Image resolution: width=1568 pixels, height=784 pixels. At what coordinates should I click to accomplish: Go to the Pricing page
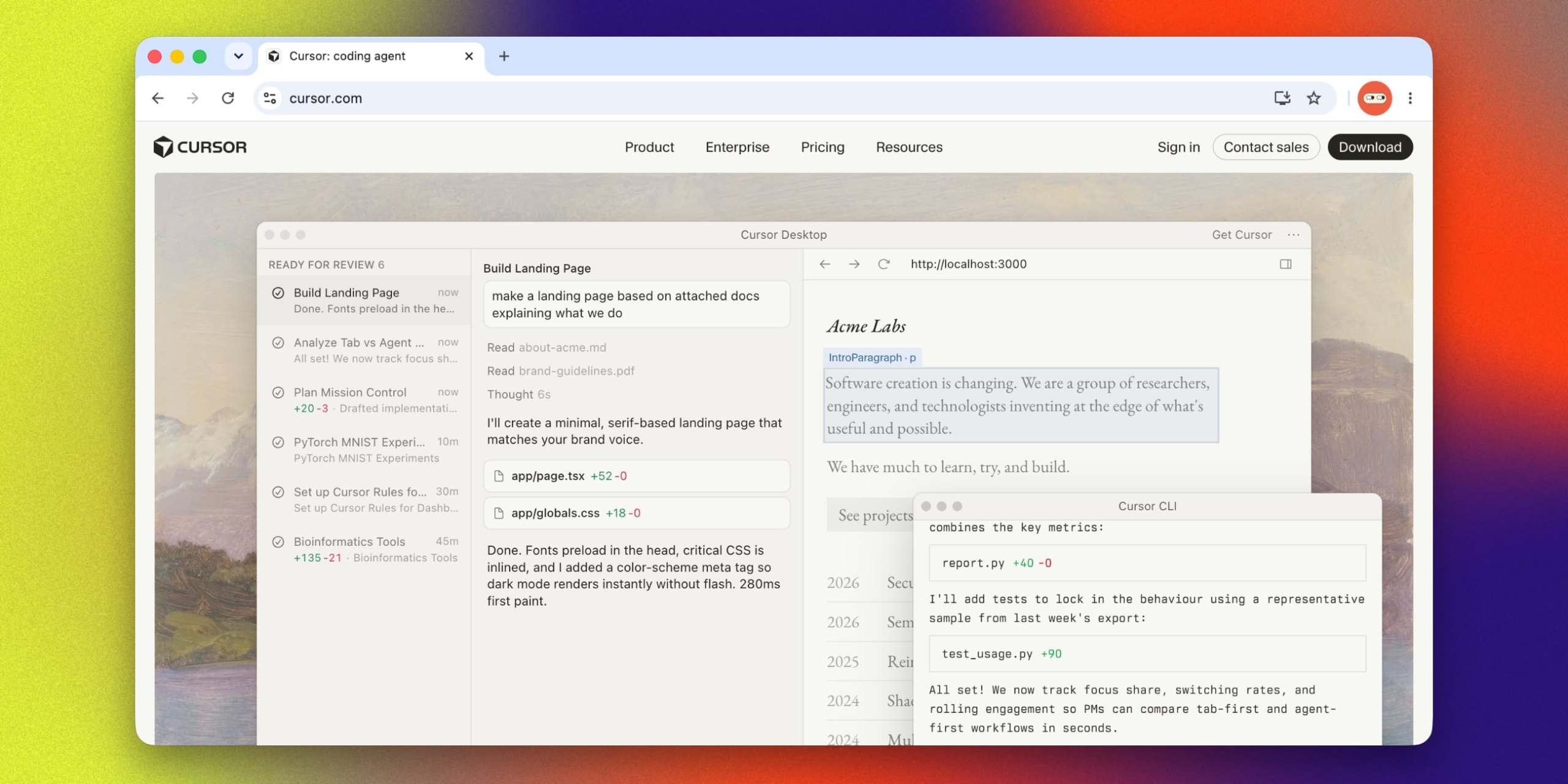pos(823,147)
